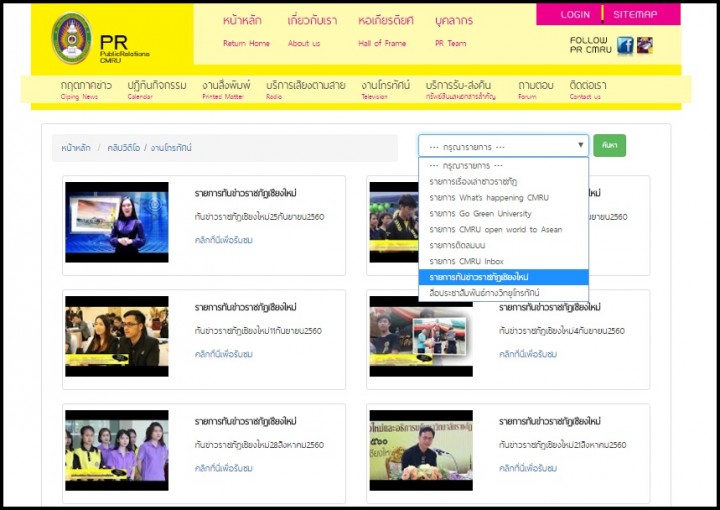The image size is (720, 510).
Task: Select รายการ CMRU Inbox option
Action: 503,261
